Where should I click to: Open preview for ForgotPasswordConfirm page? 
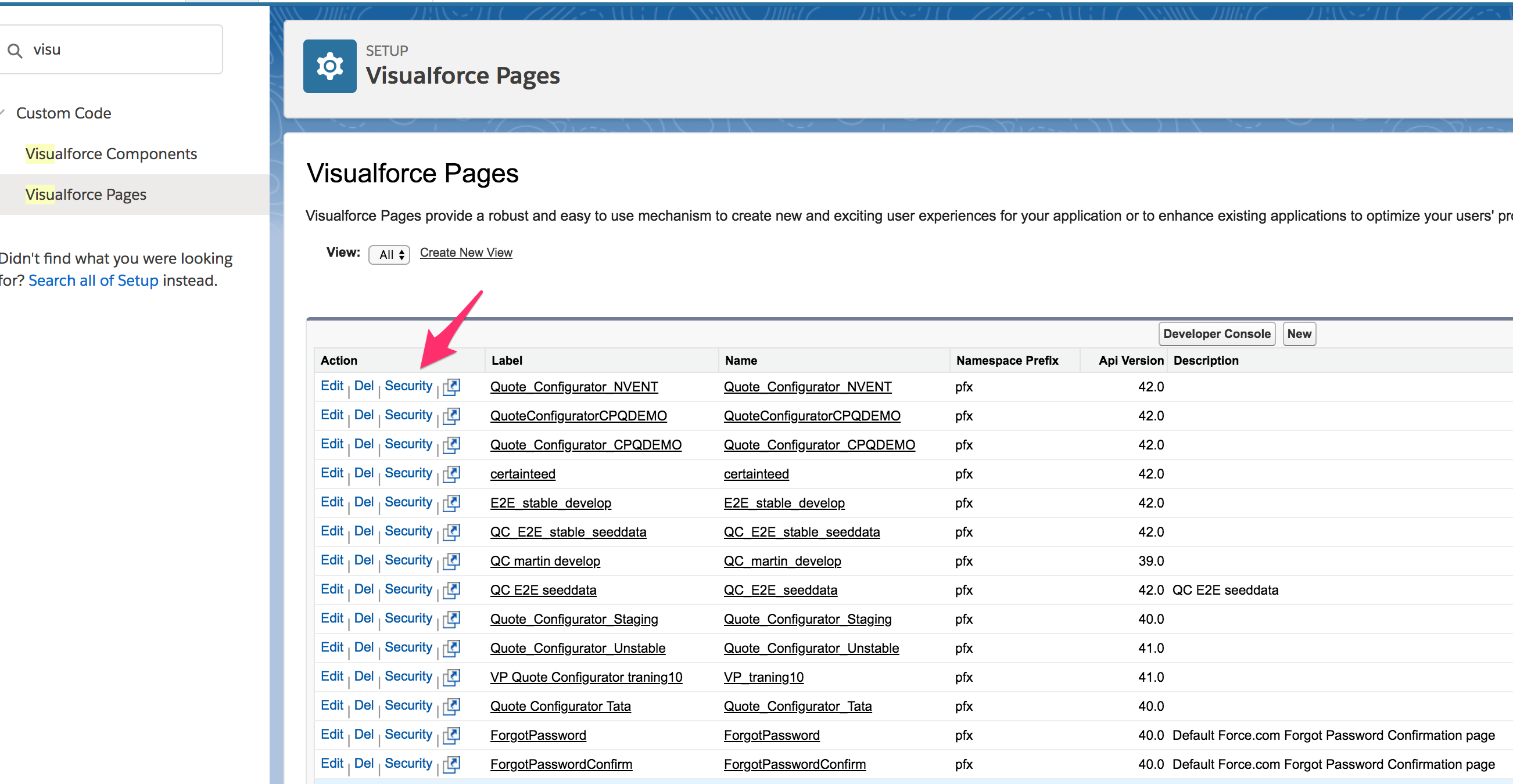click(x=452, y=764)
